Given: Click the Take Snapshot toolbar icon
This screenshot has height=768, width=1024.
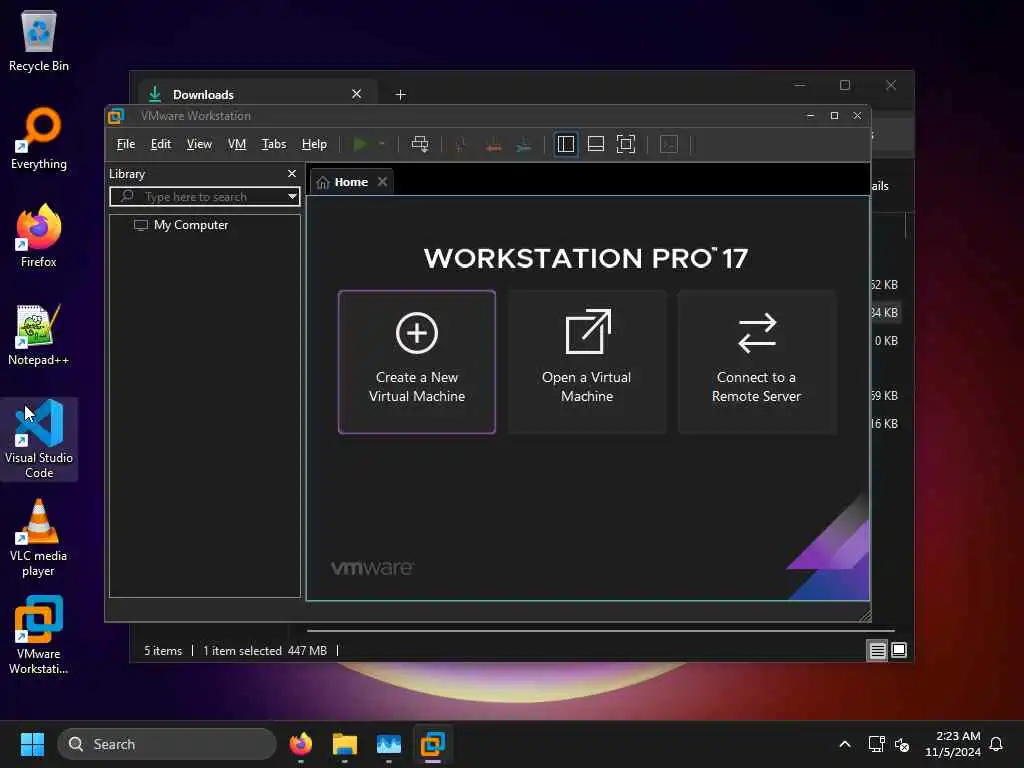Looking at the screenshot, I should pyautogui.click(x=460, y=144).
